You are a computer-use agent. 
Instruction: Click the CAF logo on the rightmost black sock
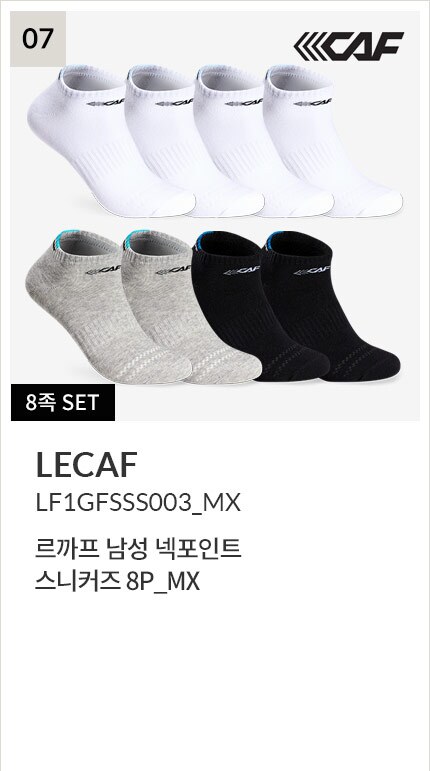pos(312,270)
